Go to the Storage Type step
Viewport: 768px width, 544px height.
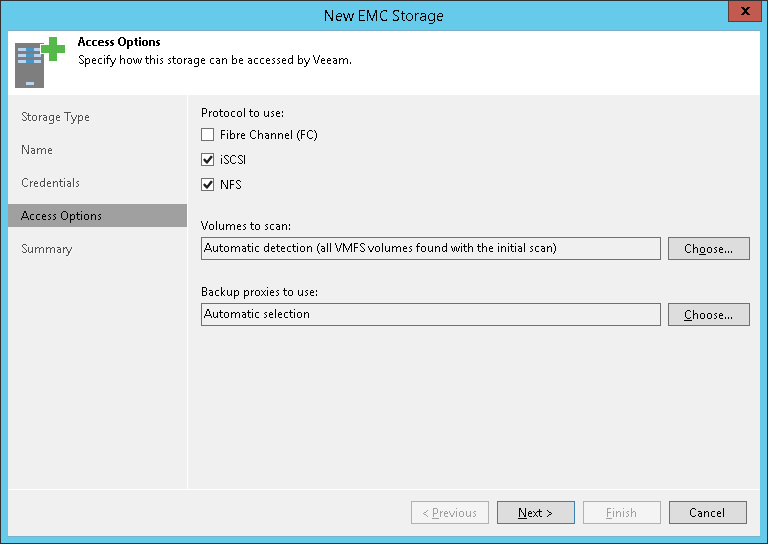tap(55, 117)
